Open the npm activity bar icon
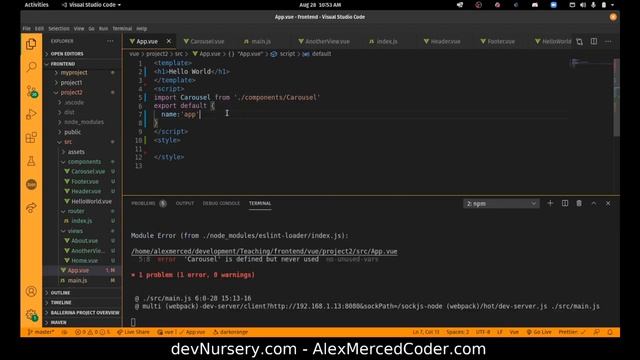This screenshot has width=640, height=360. coord(31,184)
